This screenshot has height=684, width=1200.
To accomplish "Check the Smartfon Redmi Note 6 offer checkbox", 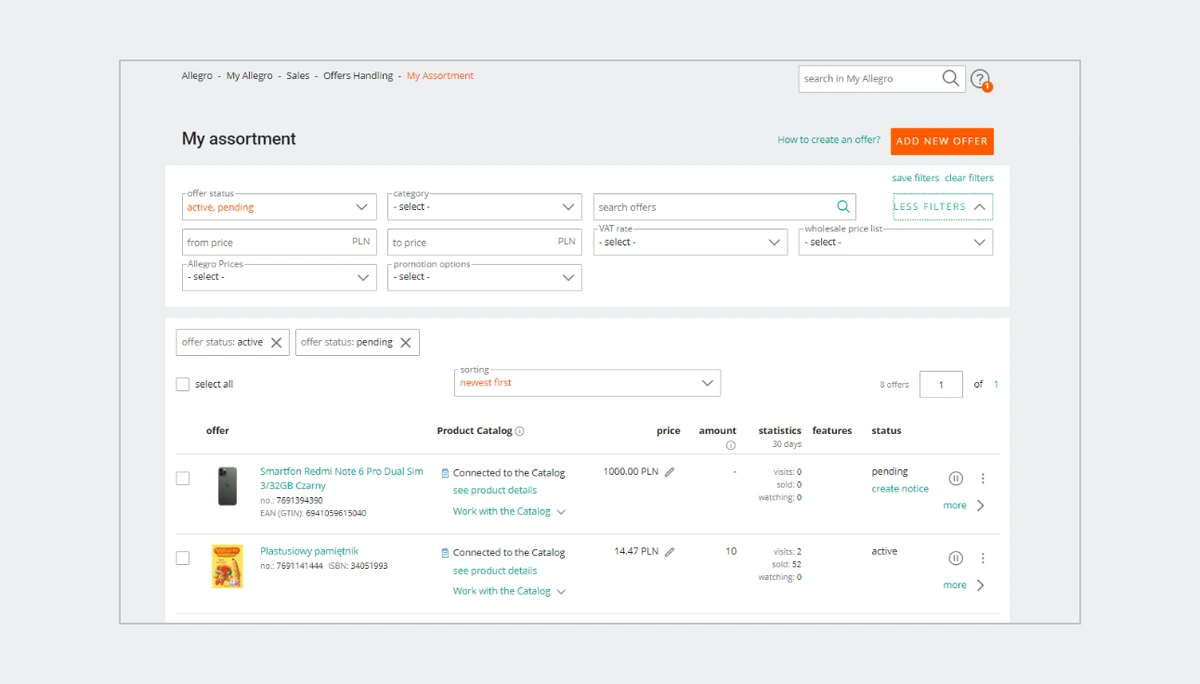I will point(183,478).
